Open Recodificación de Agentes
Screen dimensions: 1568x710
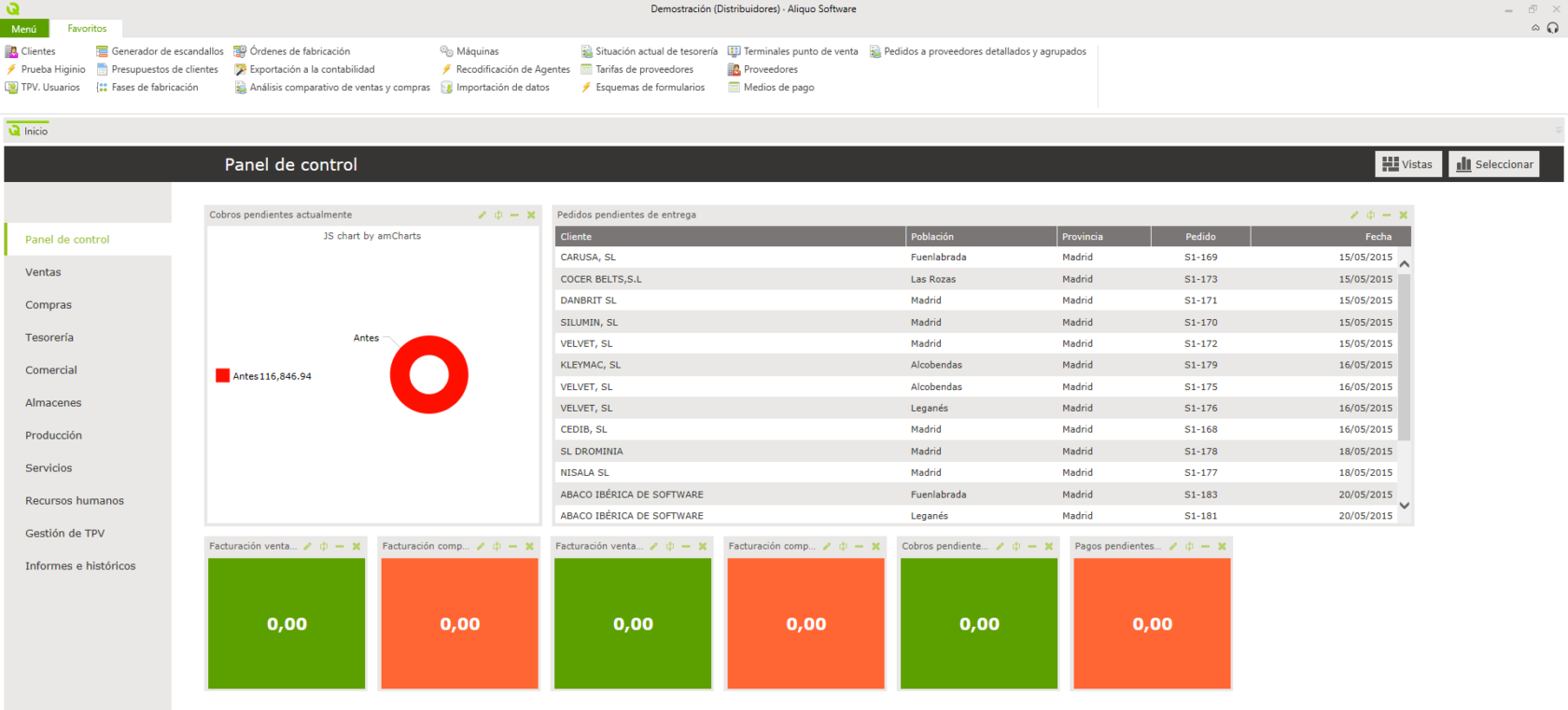coord(505,69)
